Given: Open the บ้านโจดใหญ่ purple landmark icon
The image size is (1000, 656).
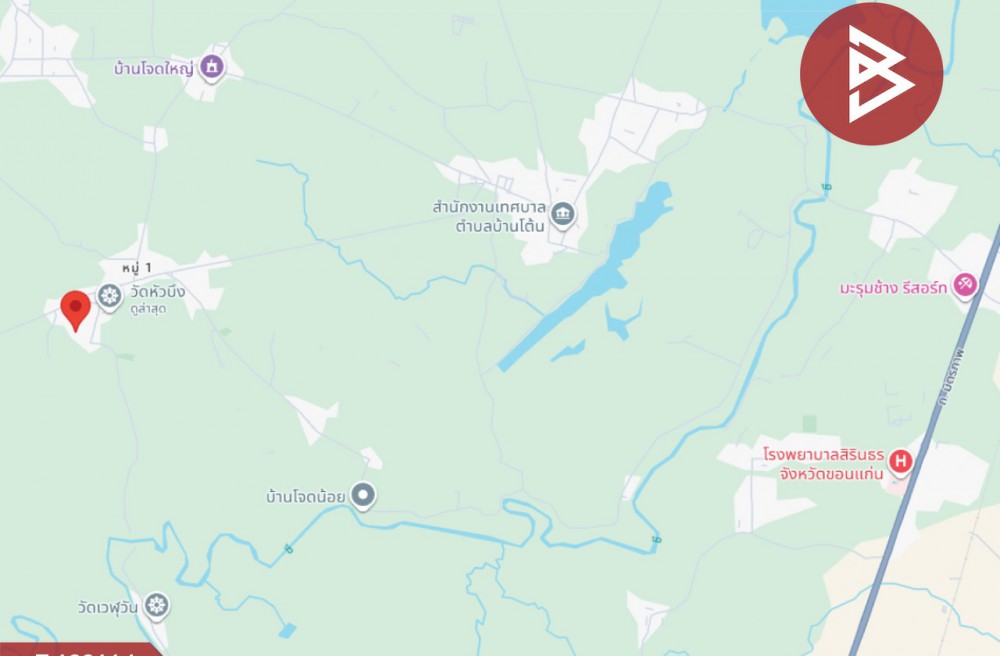Looking at the screenshot, I should tap(211, 66).
